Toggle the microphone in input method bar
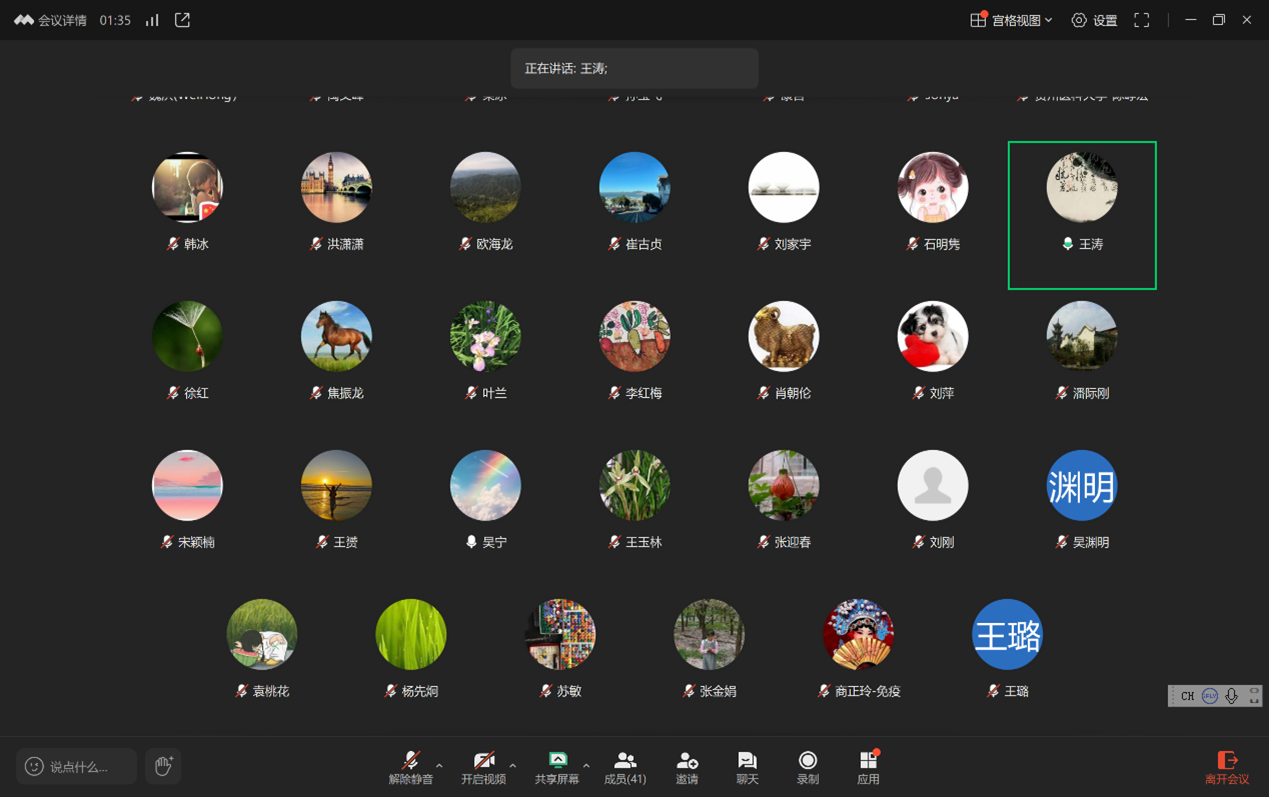The width and height of the screenshot is (1269, 797). pyautogui.click(x=1231, y=696)
